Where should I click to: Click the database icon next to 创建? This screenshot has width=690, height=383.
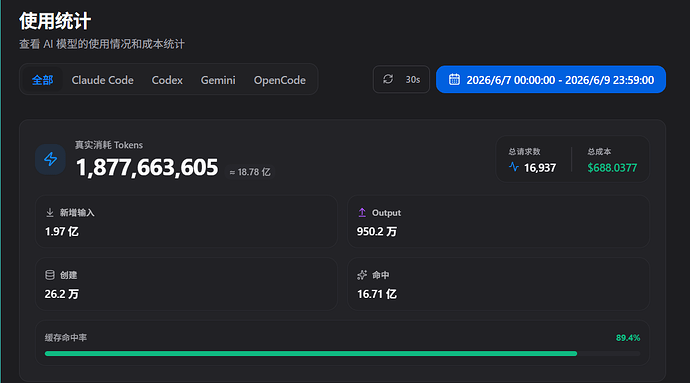coord(50,275)
